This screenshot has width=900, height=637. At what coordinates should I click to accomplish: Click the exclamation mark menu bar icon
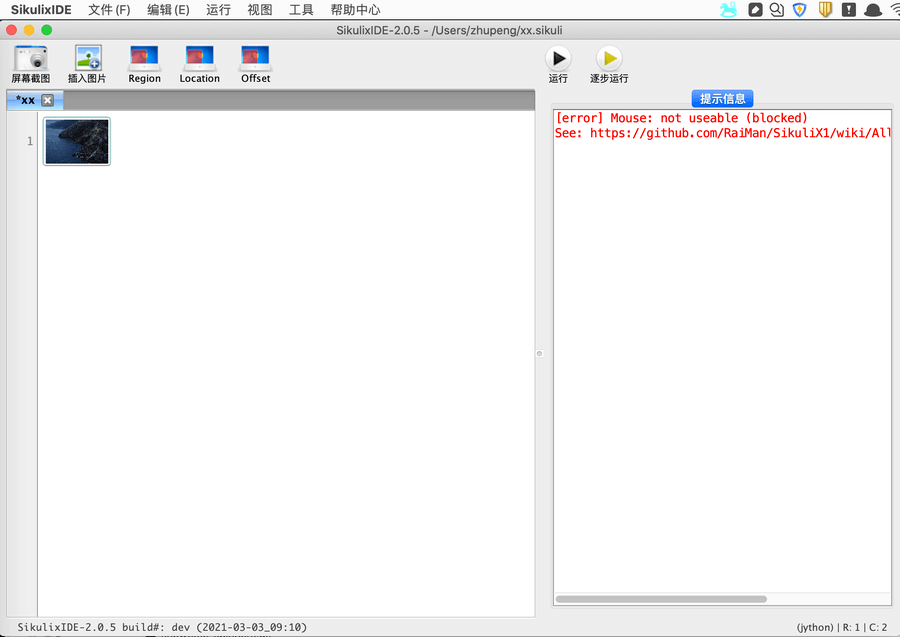point(849,10)
